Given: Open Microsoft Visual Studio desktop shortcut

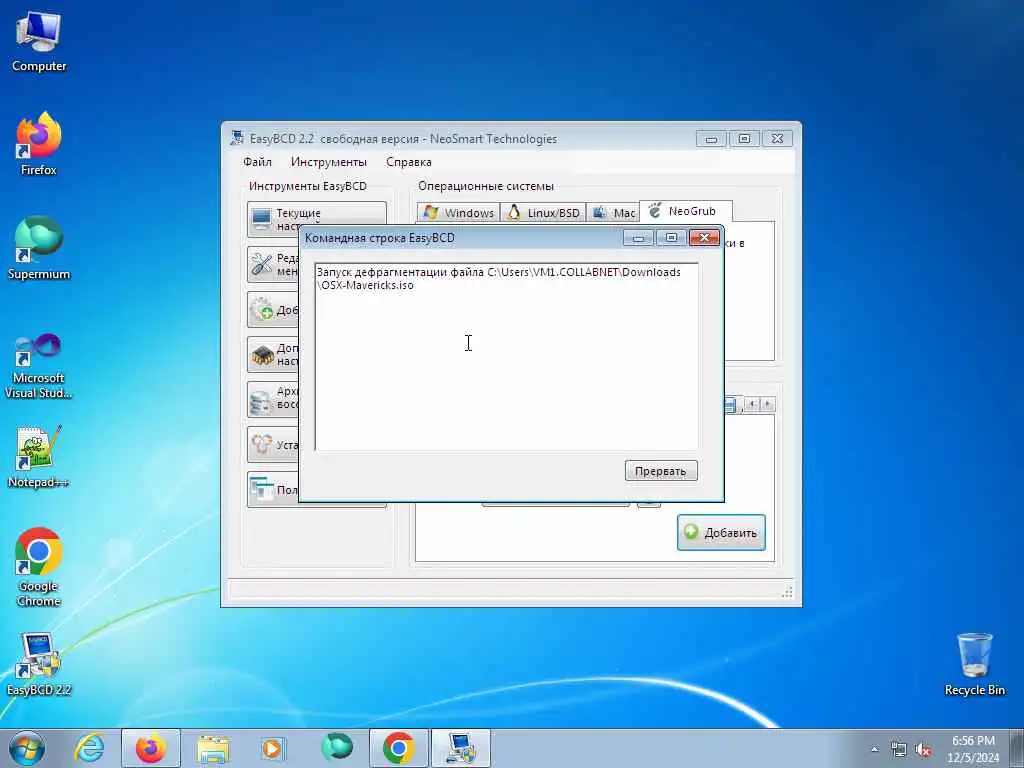Looking at the screenshot, I should coord(39,366).
